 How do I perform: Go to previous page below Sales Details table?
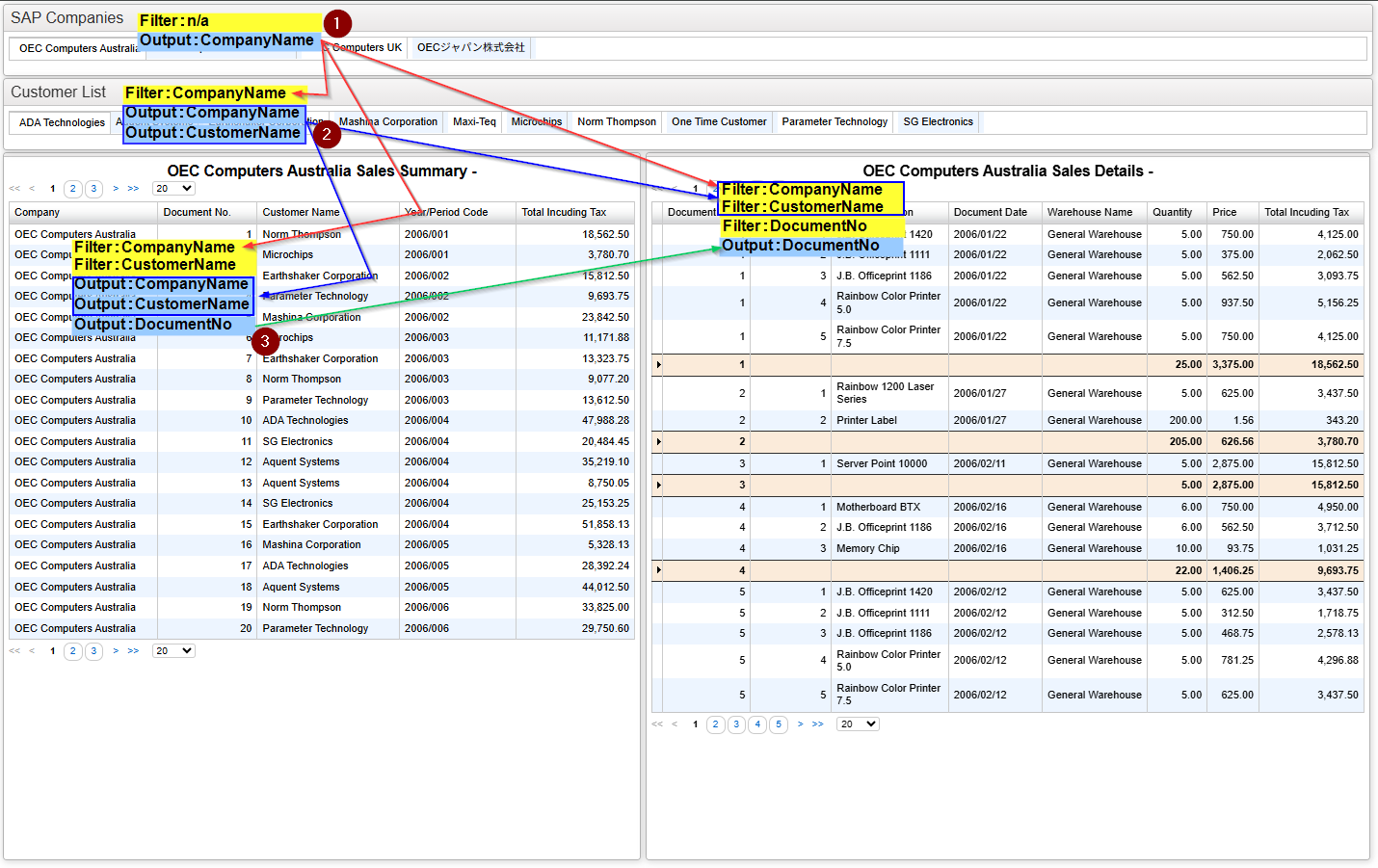[x=675, y=724]
